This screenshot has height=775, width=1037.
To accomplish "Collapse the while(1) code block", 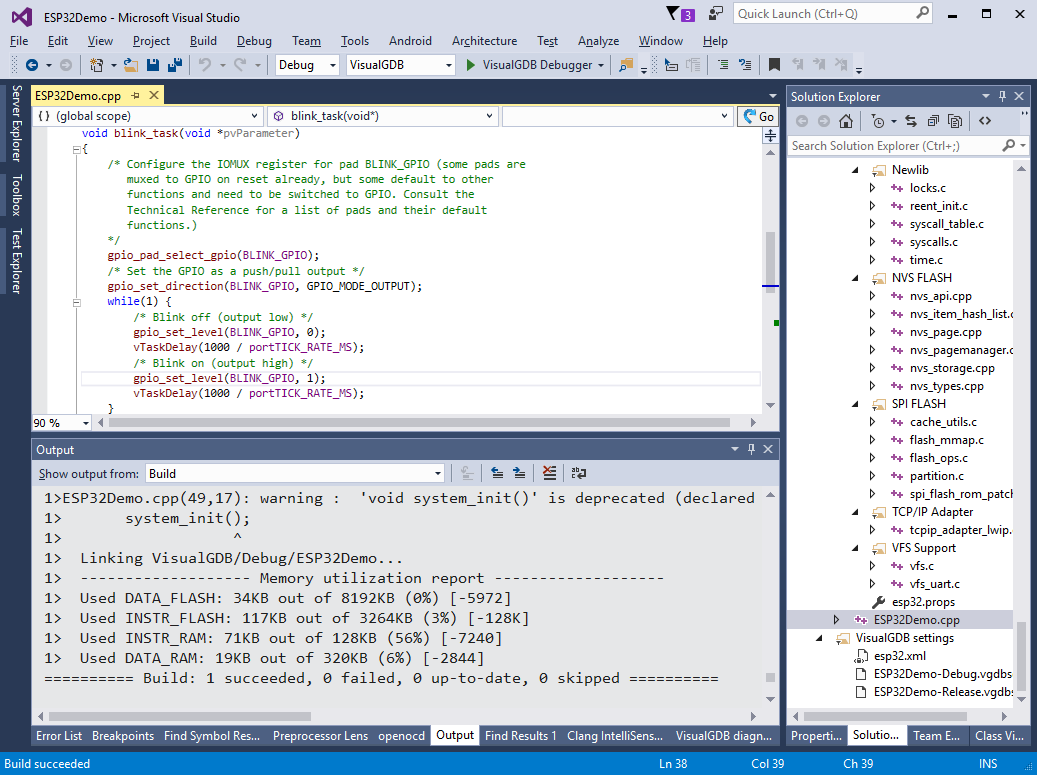I will 77,302.
